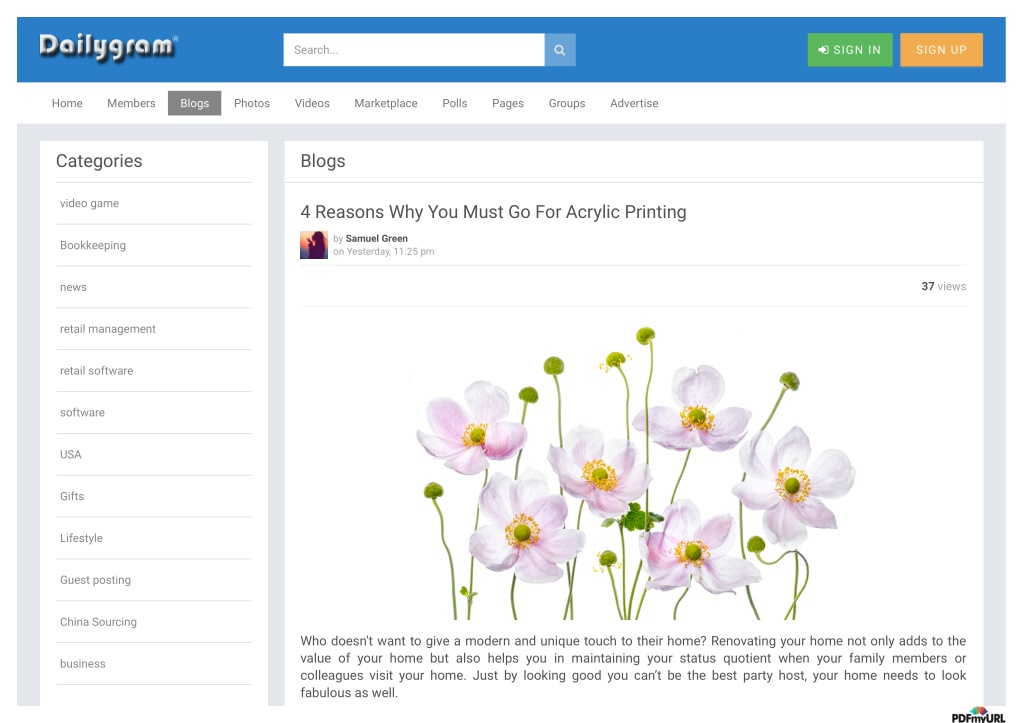Open the Groups menu item

coord(567,103)
